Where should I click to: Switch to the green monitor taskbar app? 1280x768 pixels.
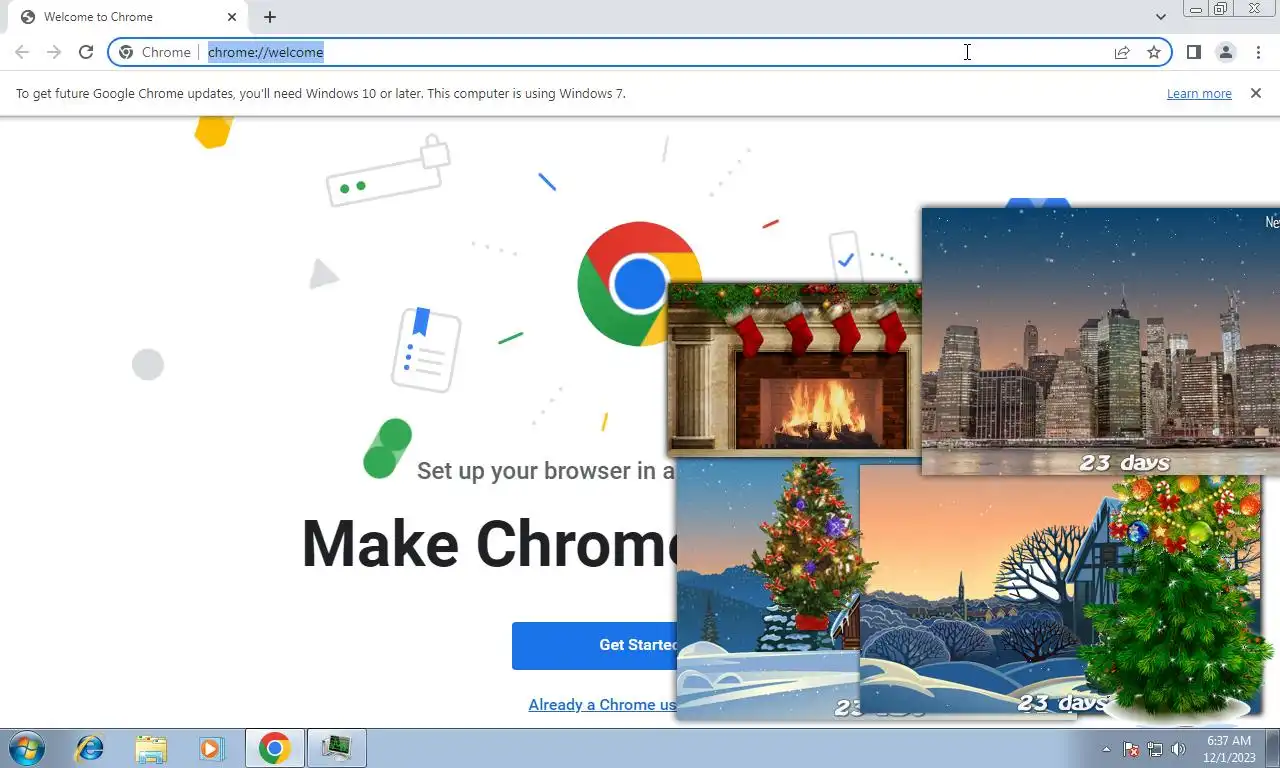[x=337, y=748]
